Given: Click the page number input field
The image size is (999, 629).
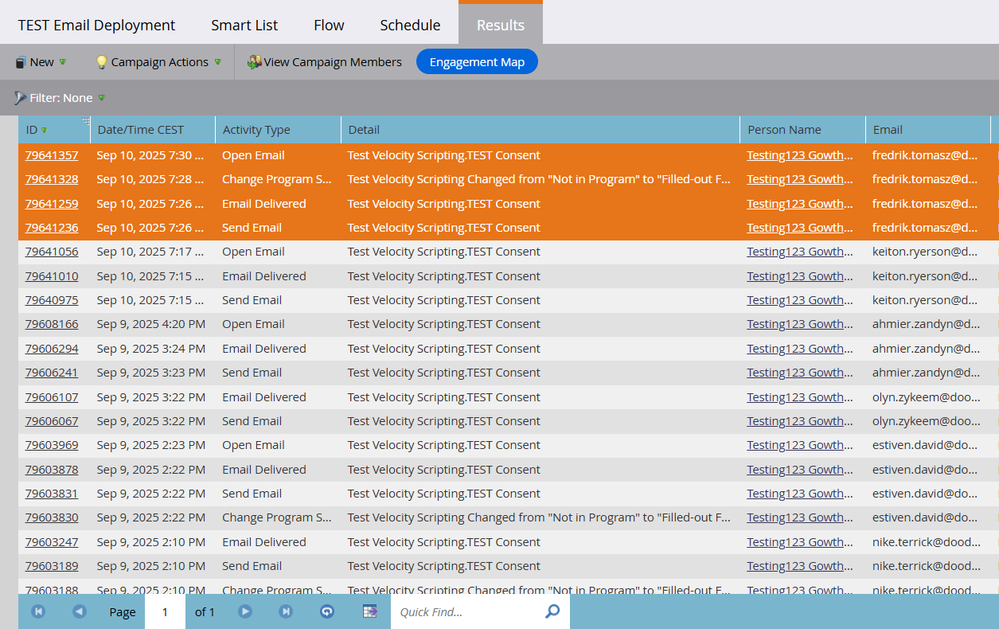Looking at the screenshot, I should click(x=165, y=612).
